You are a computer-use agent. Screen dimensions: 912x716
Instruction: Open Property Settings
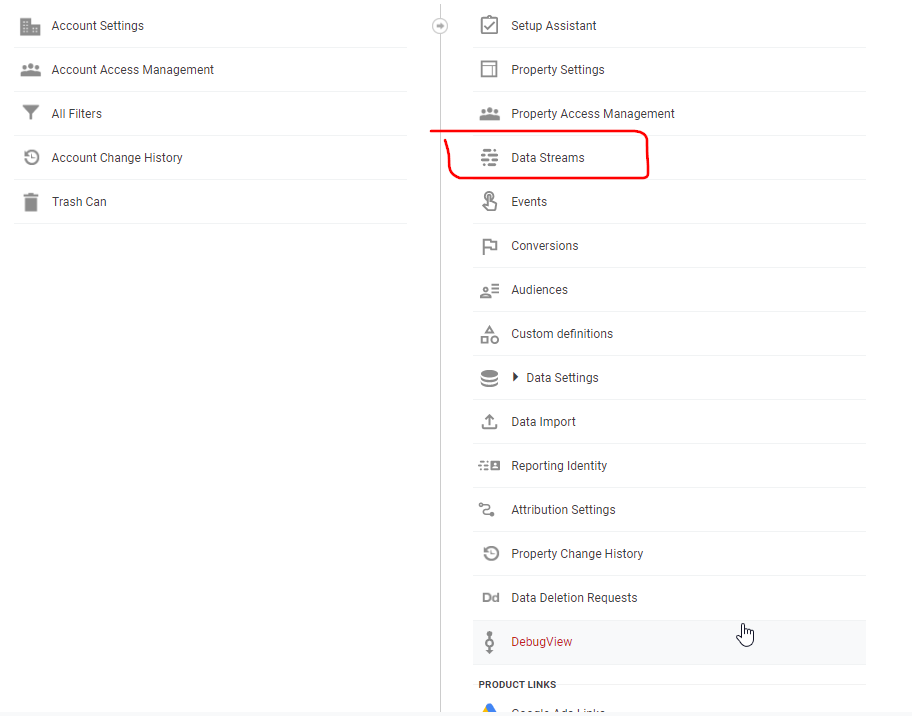click(x=557, y=70)
